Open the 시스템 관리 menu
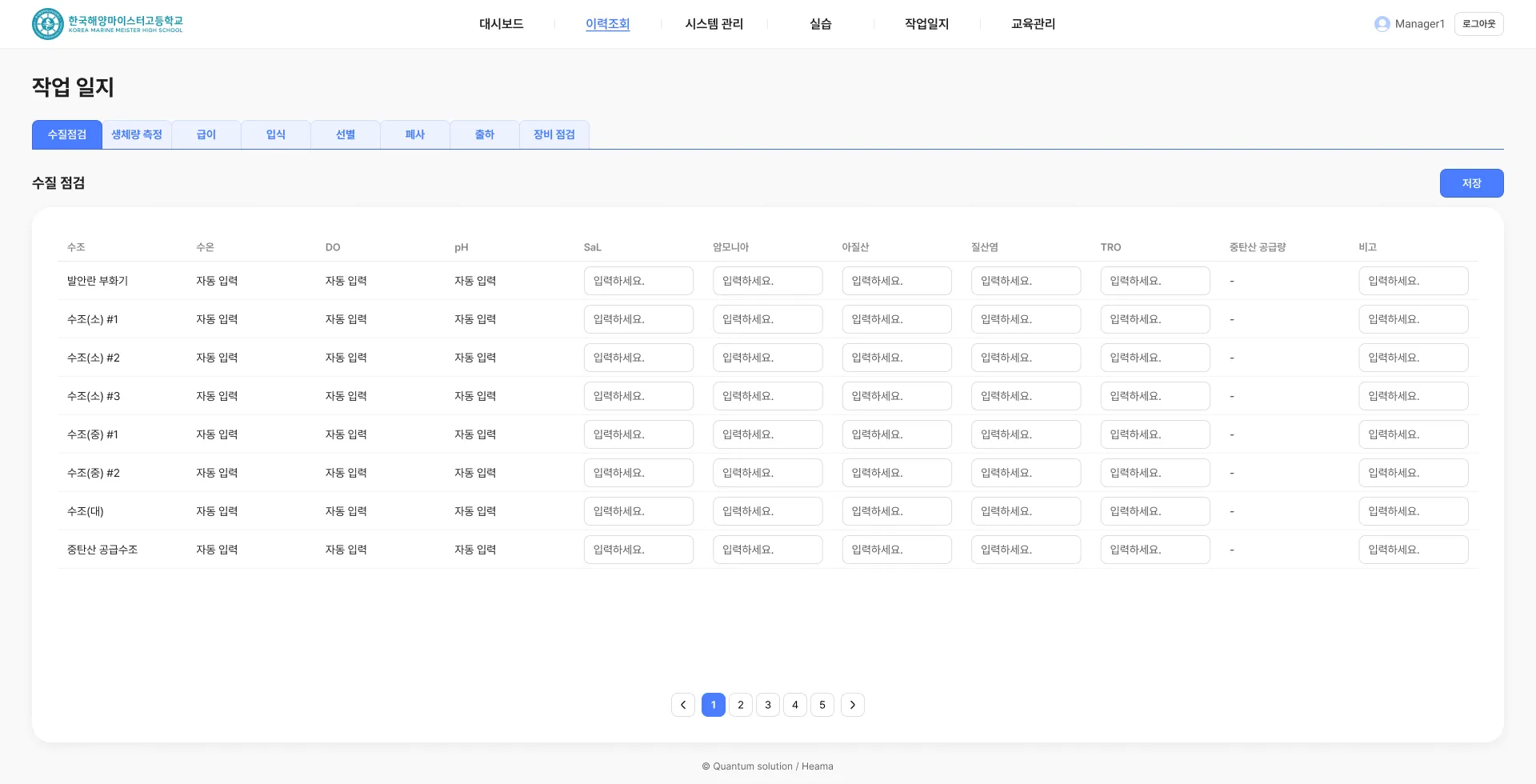The height and width of the screenshot is (784, 1536). pos(714,24)
